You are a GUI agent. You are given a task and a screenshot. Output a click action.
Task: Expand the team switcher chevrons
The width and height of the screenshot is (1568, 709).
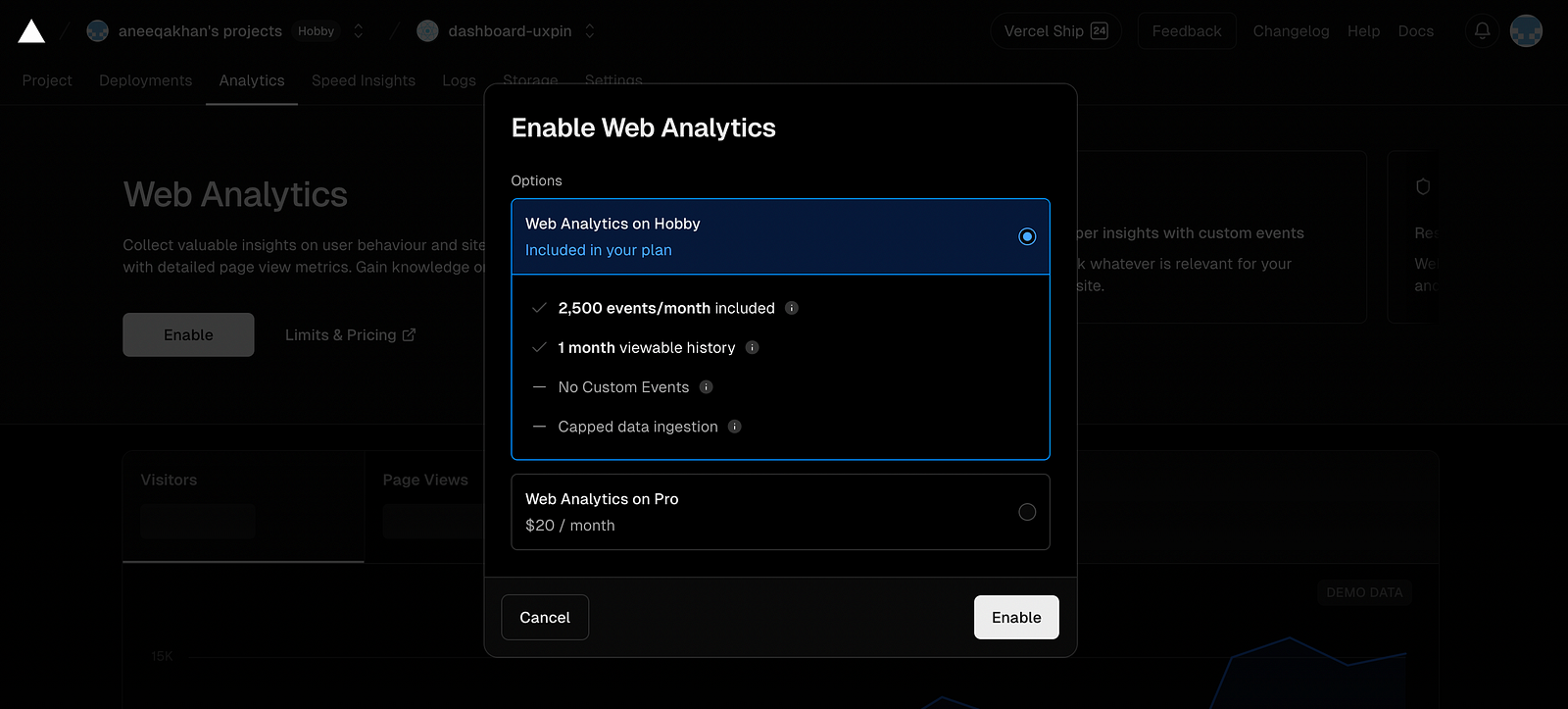(359, 31)
